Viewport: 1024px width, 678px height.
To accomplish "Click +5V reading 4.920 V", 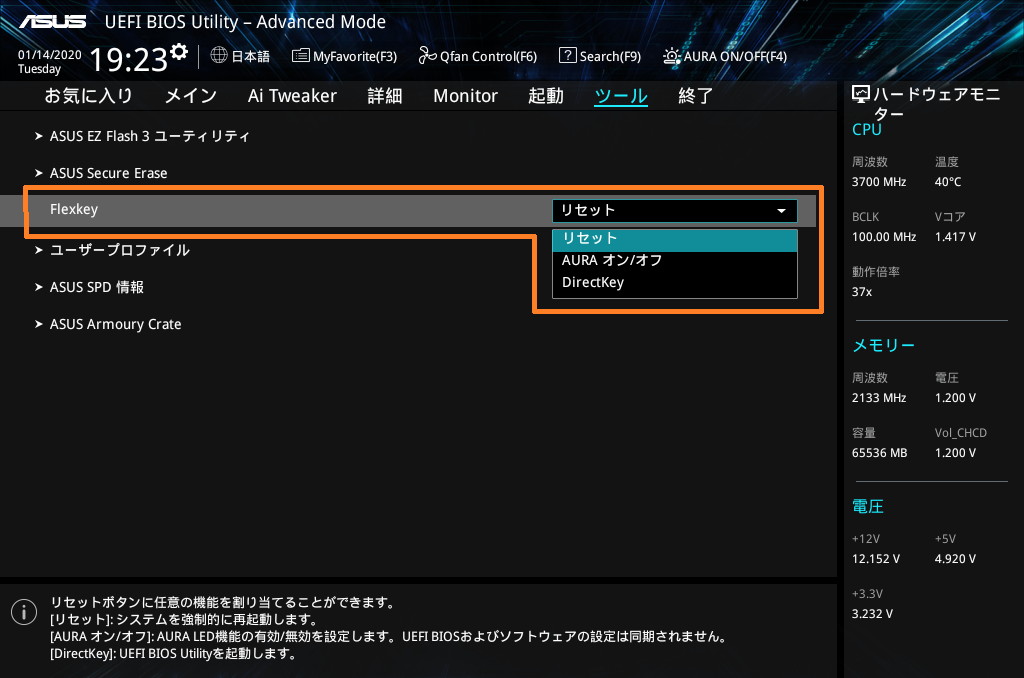I will [955, 559].
